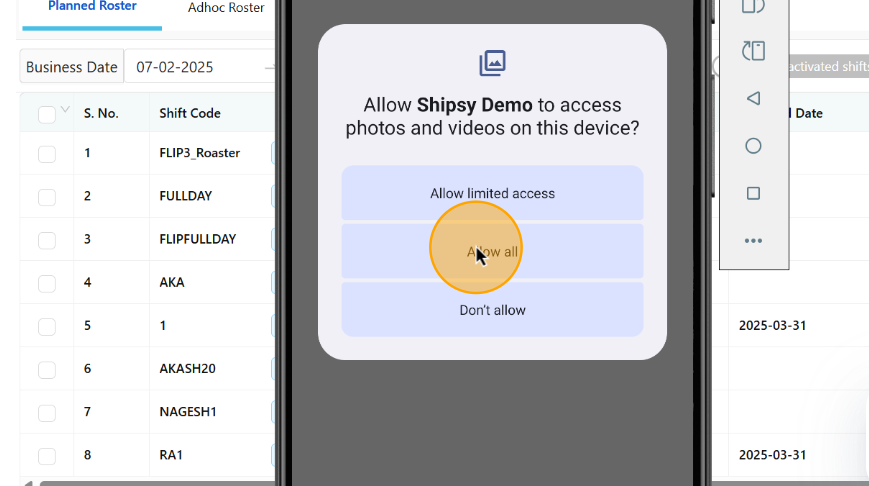The height and width of the screenshot is (486, 869).
Task: Click NAGESH1 shift code cell
Action: click(x=188, y=412)
